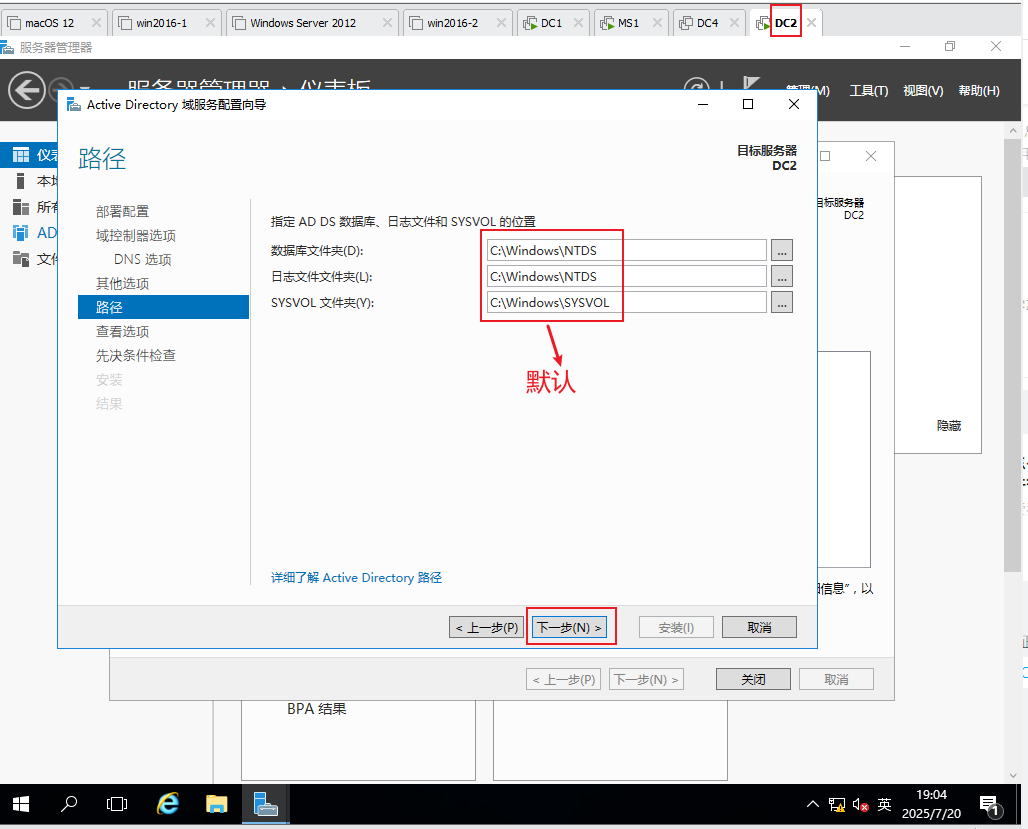Open the action center notification icon
Image resolution: width=1028 pixels, height=829 pixels.
coord(989,805)
